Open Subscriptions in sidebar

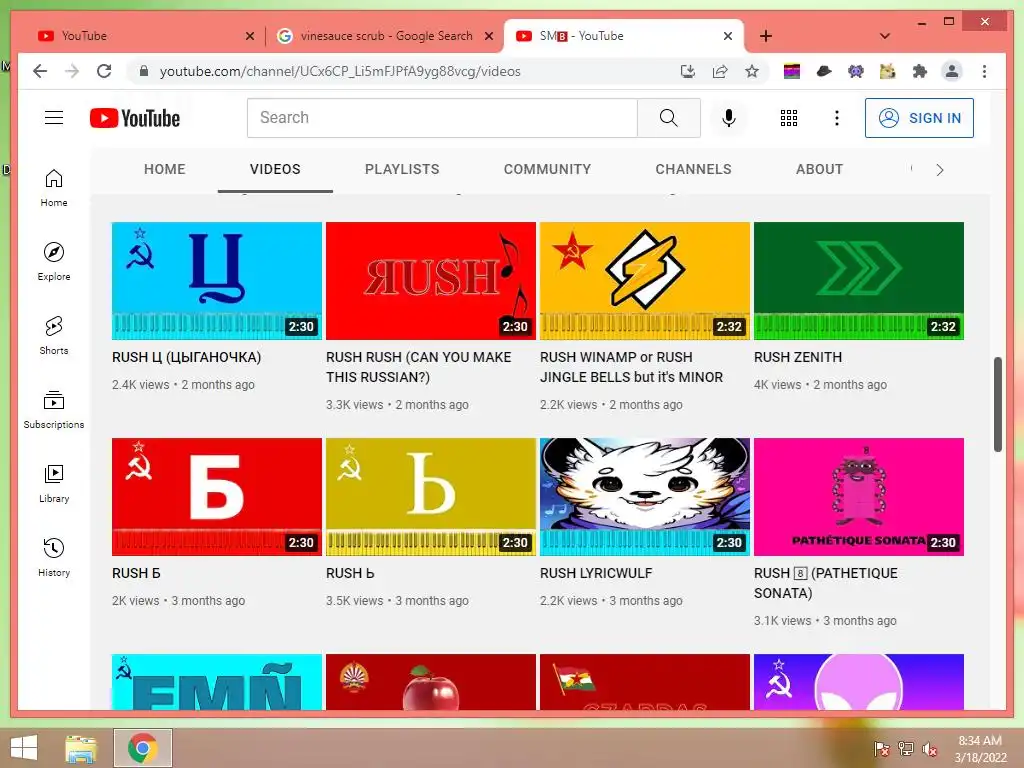pos(54,409)
